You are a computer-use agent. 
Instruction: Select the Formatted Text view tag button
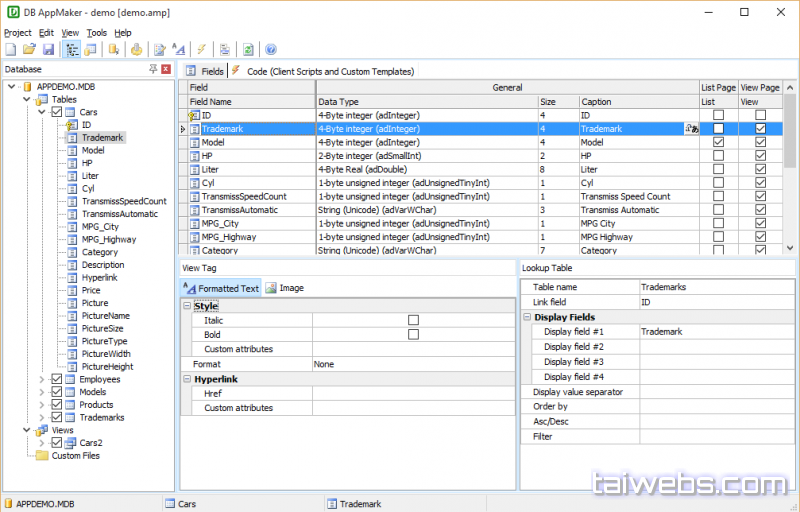point(221,288)
